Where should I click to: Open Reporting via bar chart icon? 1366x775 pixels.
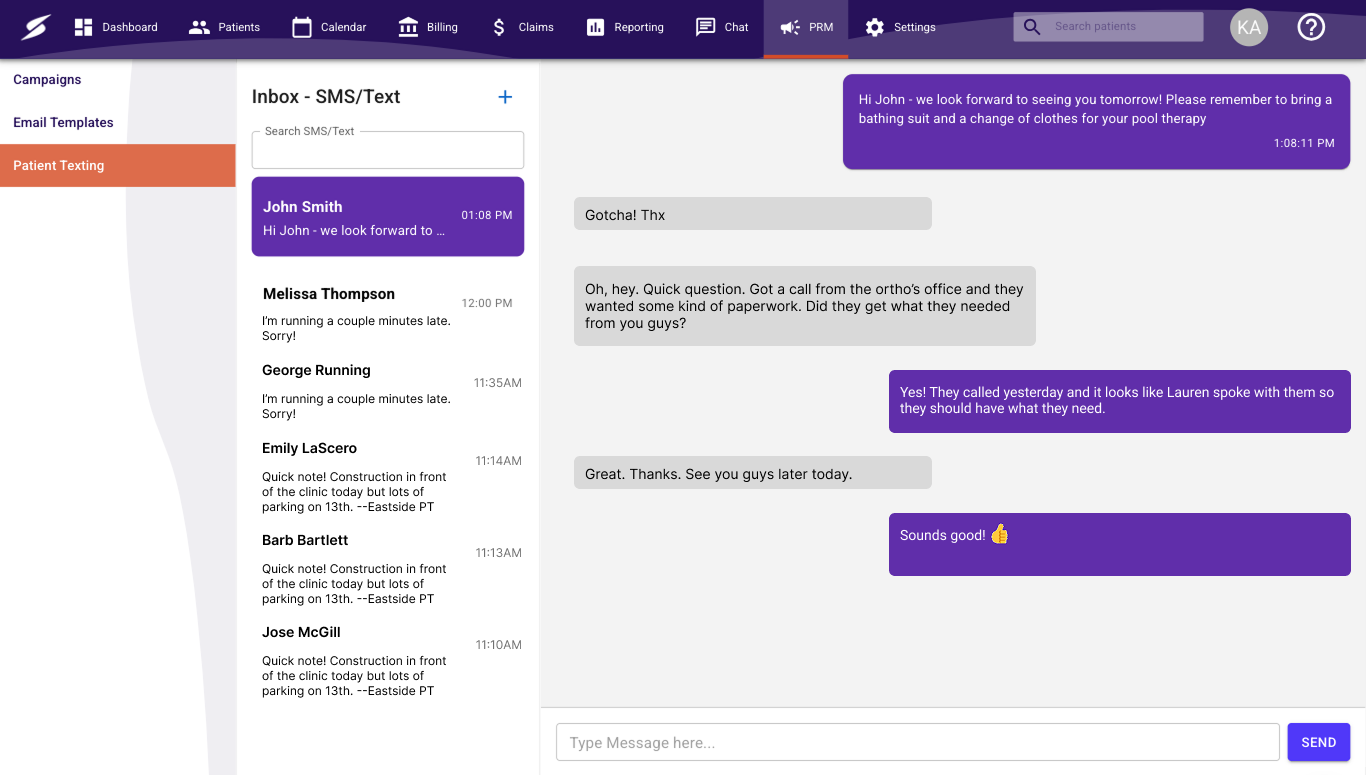coord(595,27)
